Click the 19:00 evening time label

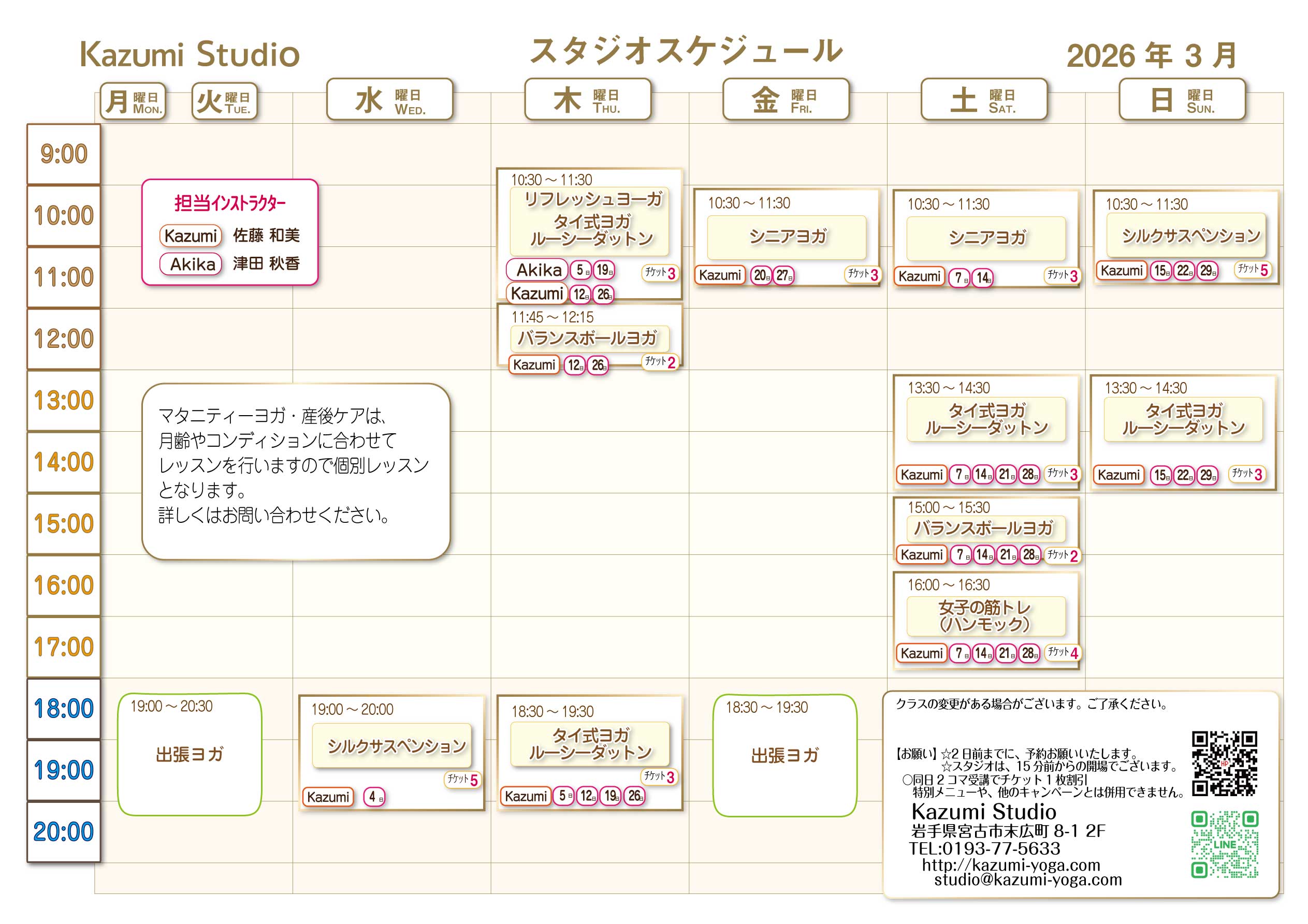(64, 770)
